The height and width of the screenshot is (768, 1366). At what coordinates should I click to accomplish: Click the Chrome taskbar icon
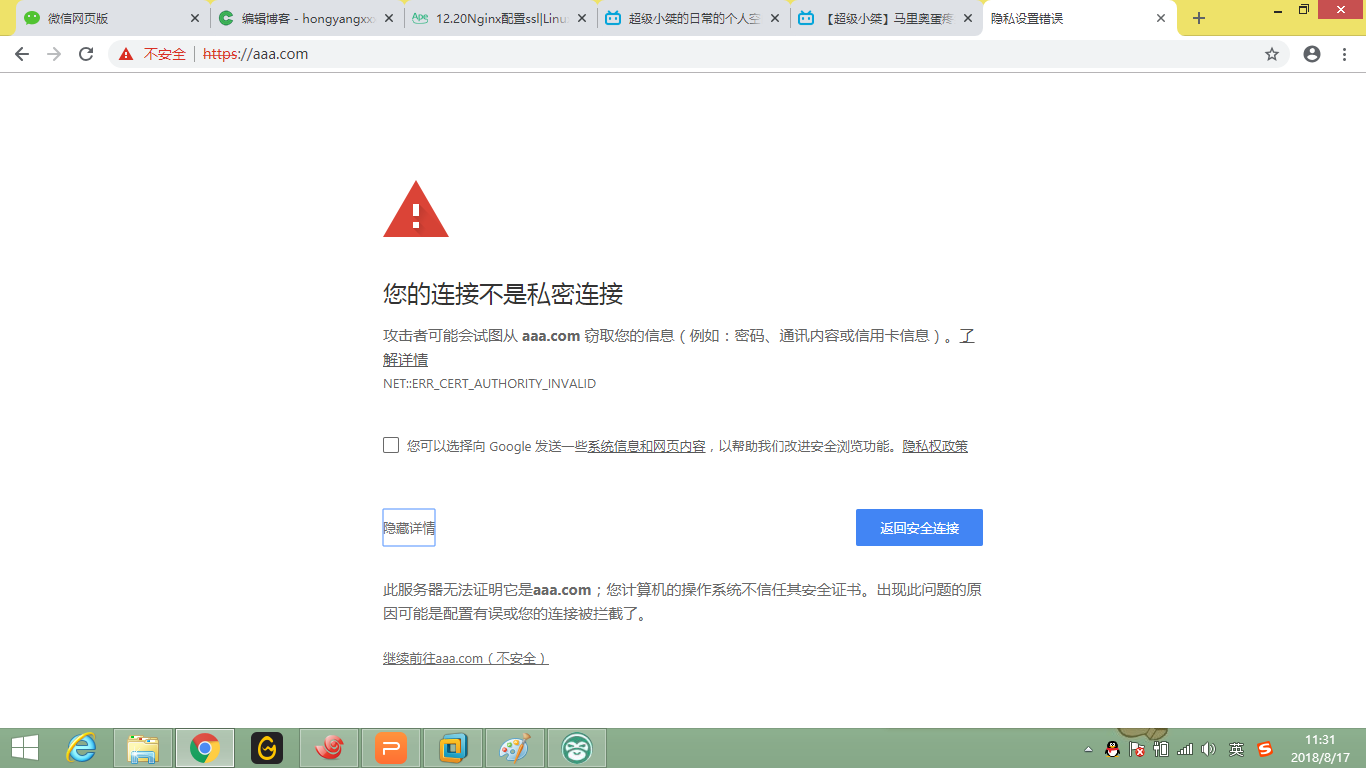[205, 748]
